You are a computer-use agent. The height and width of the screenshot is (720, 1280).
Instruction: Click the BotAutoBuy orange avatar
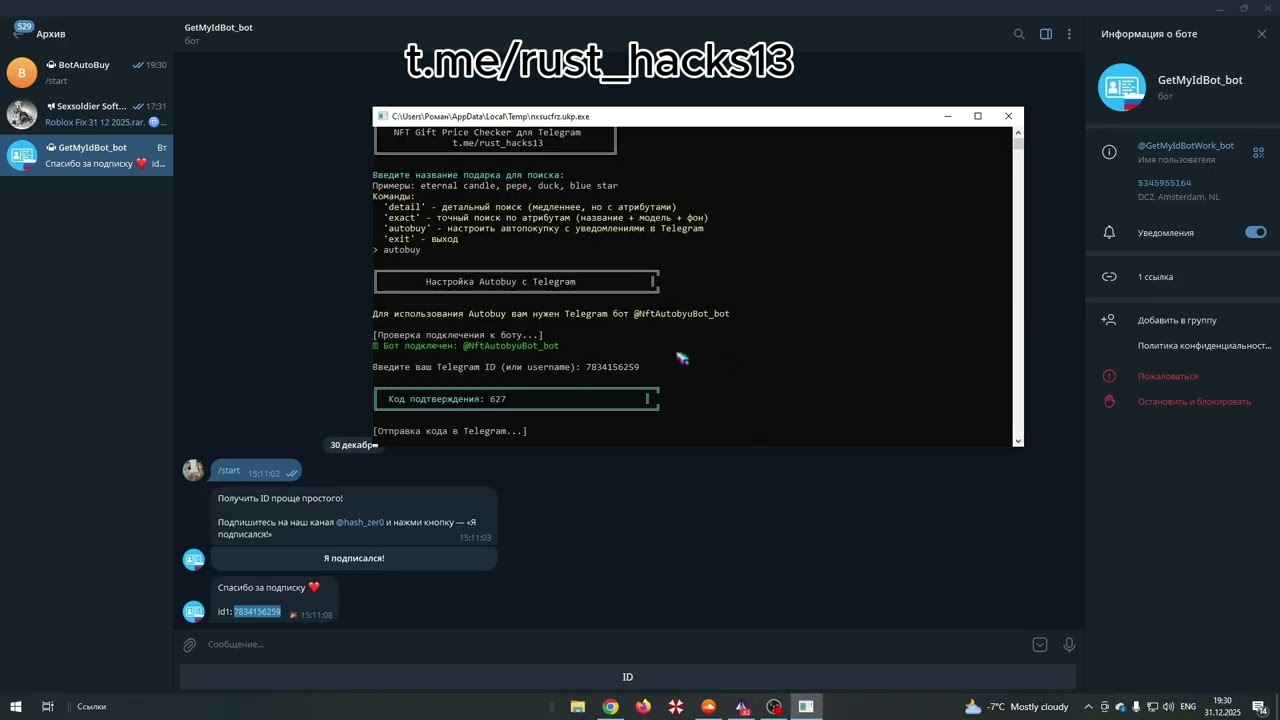coord(22,73)
